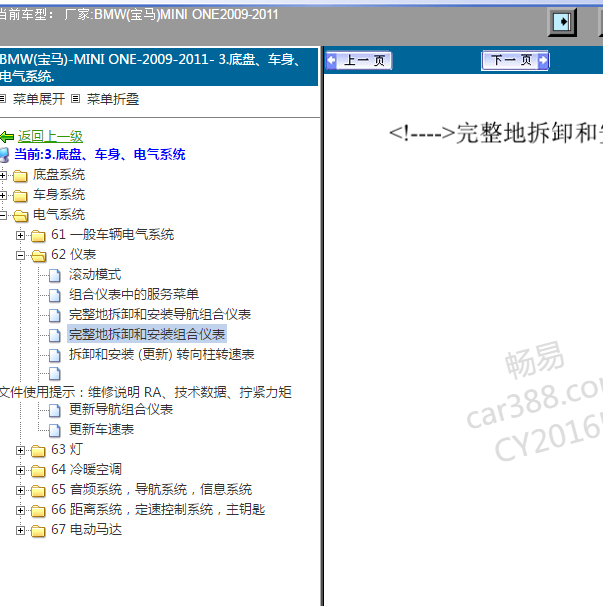The height and width of the screenshot is (606, 603).
Task: Select the 电气系统 folder label
Action: pos(59,214)
